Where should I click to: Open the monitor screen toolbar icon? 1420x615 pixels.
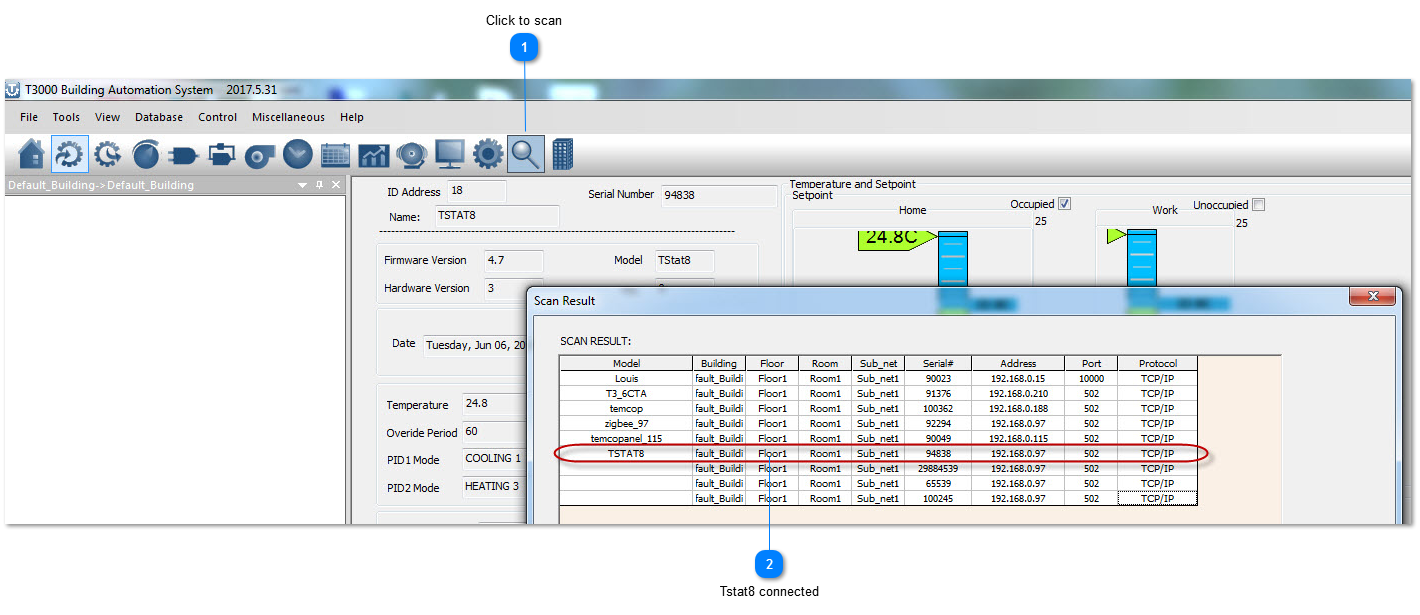(450, 154)
